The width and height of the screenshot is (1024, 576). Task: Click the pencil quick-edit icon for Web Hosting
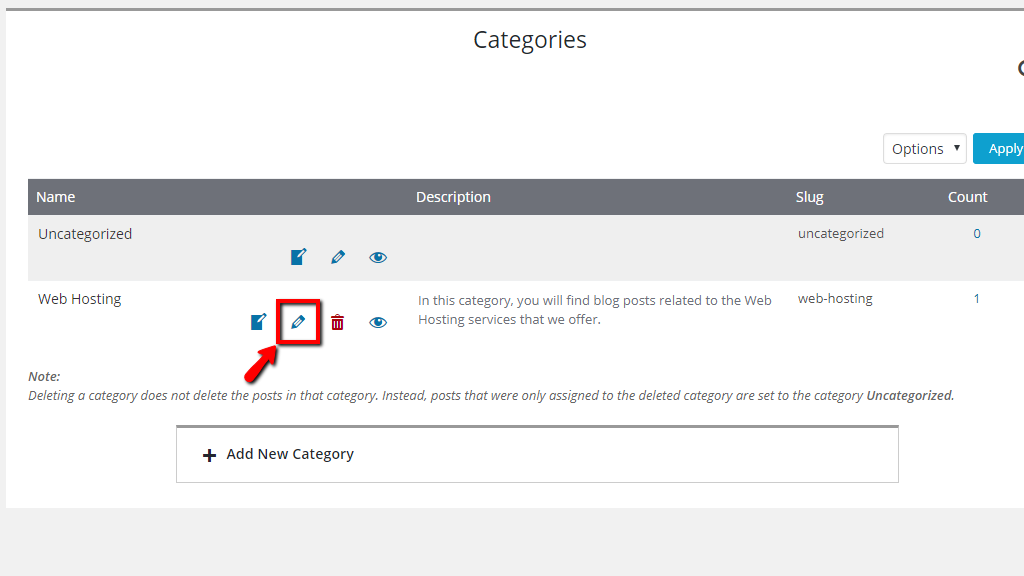pyautogui.click(x=298, y=322)
